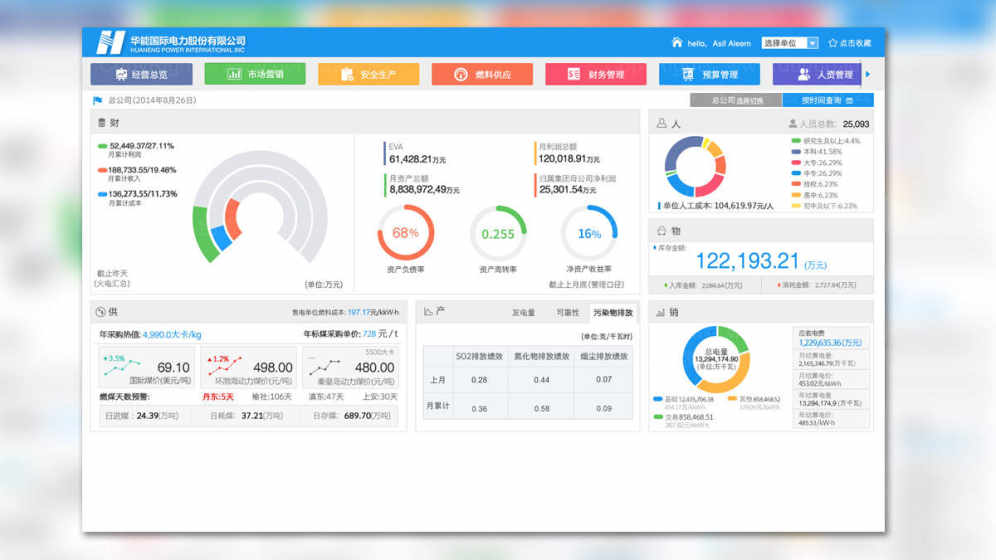Expand more nav items with the right arrow
Viewport: 996px width, 560px height.
(x=867, y=74)
